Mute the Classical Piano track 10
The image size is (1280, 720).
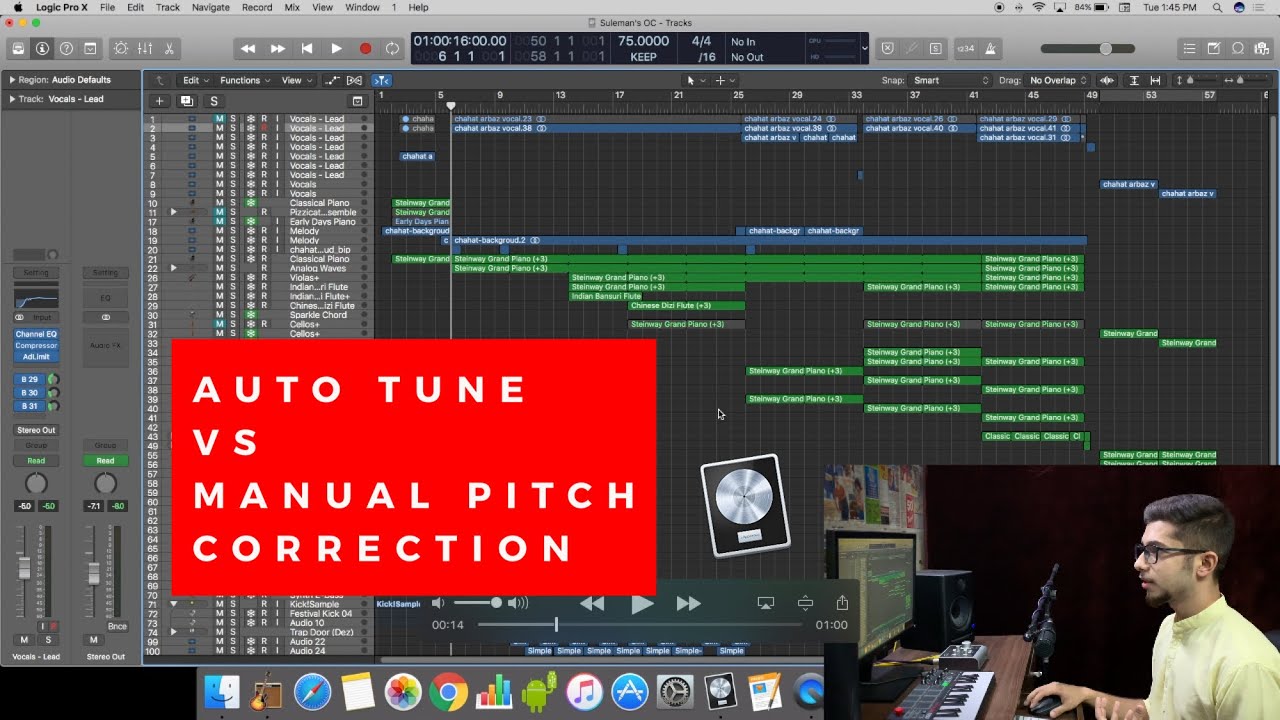point(220,203)
